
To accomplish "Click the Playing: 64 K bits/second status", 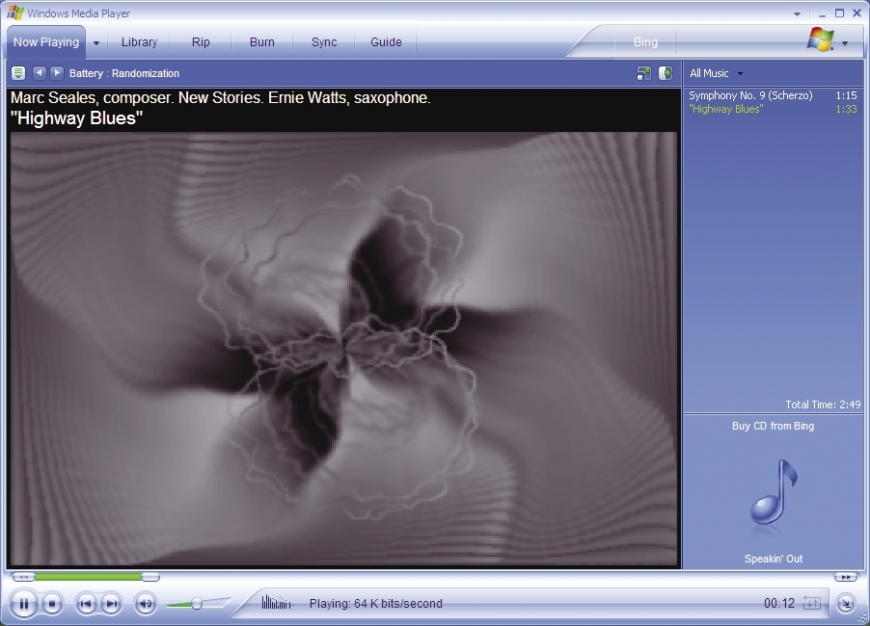I will click(376, 603).
